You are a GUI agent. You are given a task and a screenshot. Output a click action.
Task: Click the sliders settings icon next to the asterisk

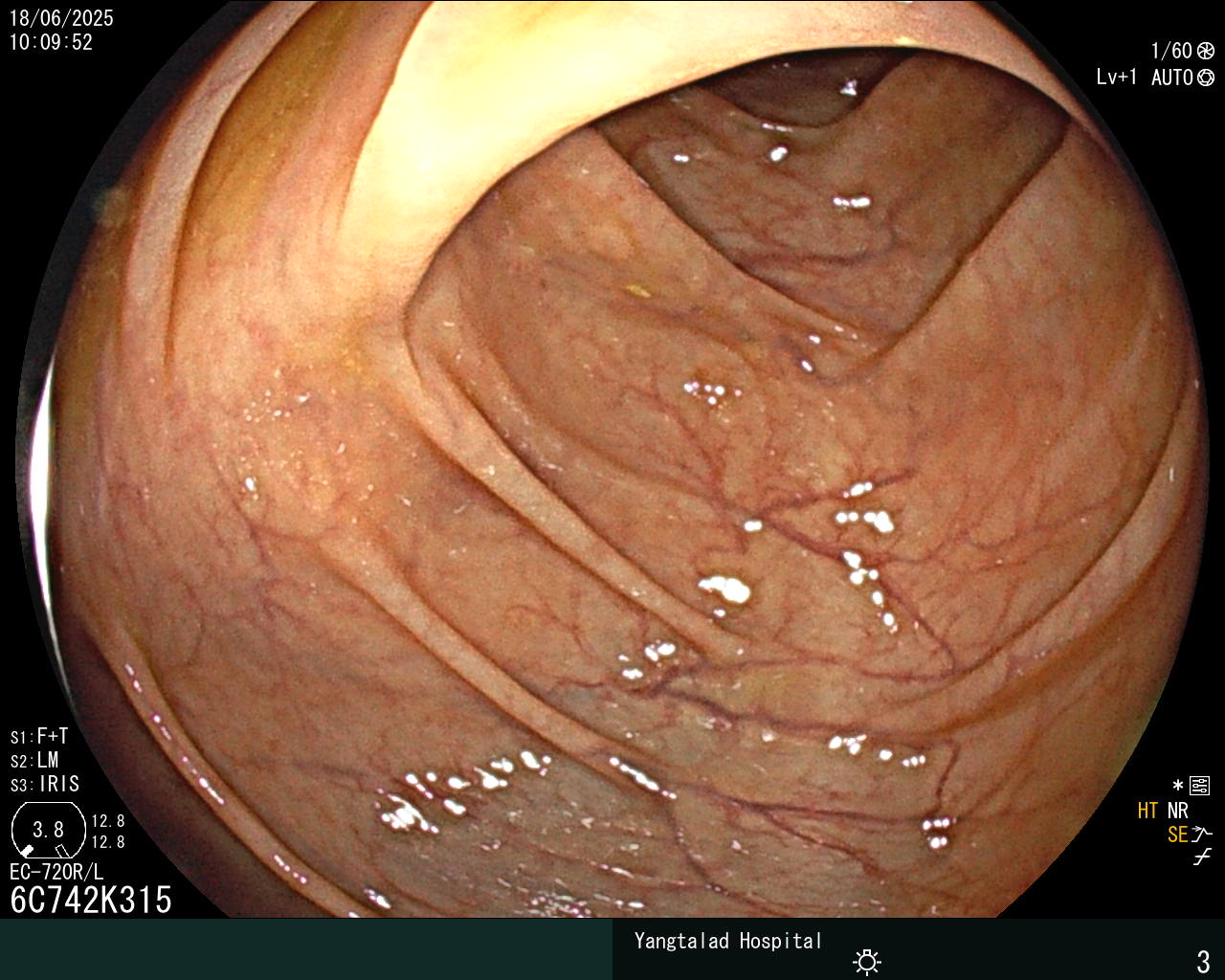tap(1200, 787)
